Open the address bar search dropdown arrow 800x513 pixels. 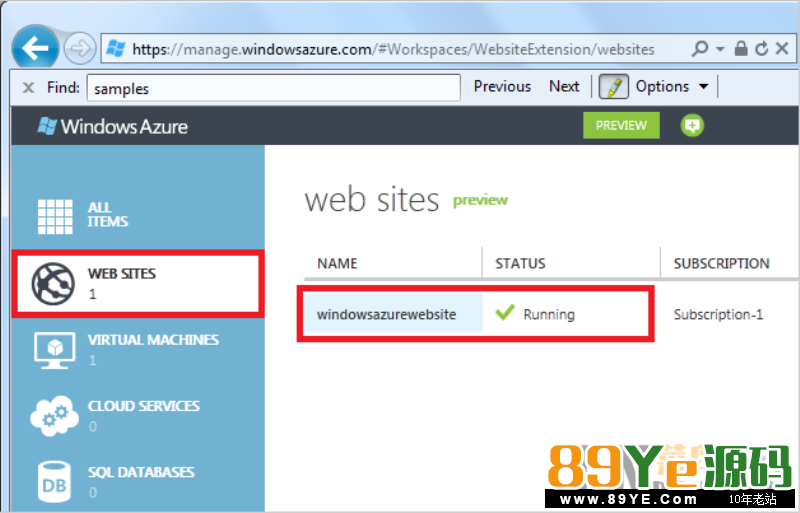point(720,48)
